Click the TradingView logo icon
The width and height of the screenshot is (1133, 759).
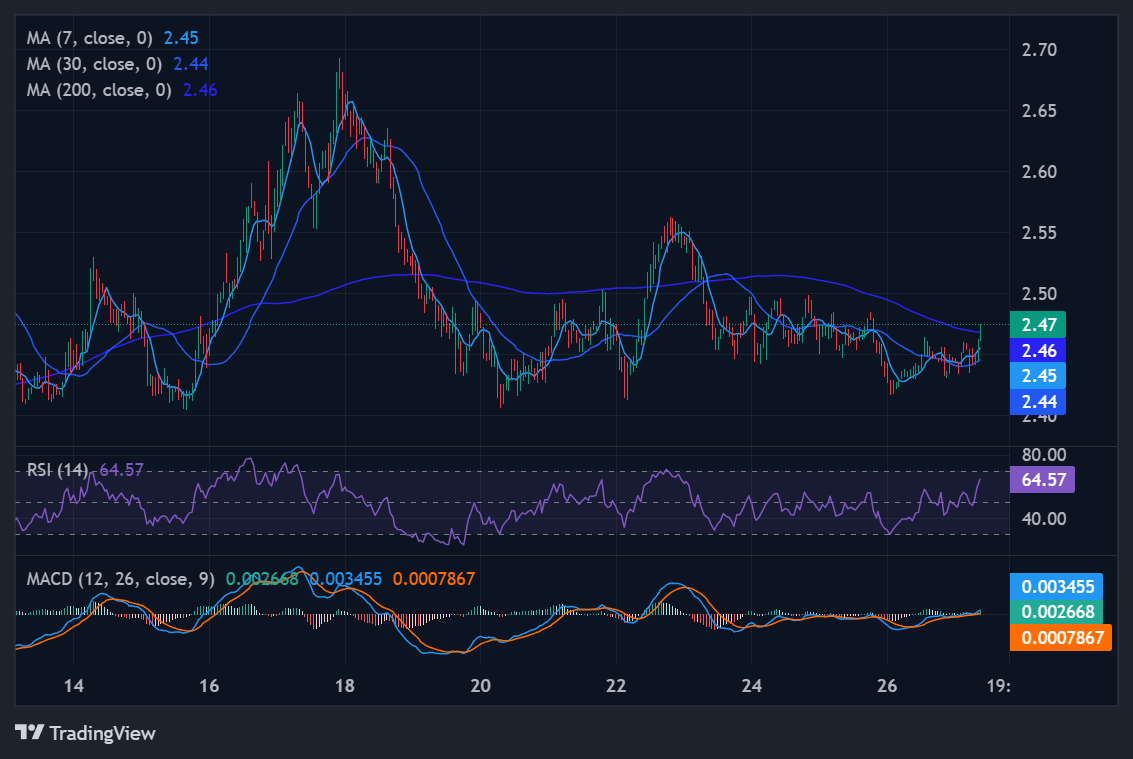tap(29, 733)
